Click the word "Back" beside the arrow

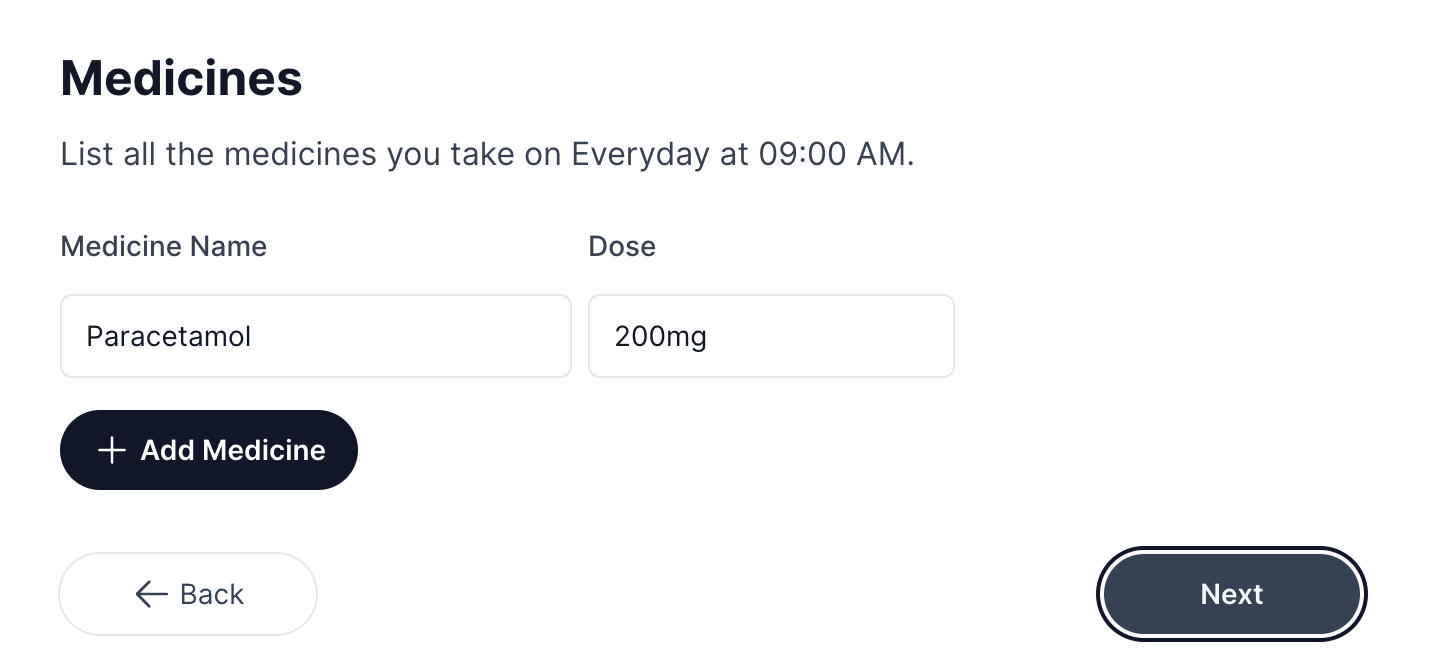point(212,594)
